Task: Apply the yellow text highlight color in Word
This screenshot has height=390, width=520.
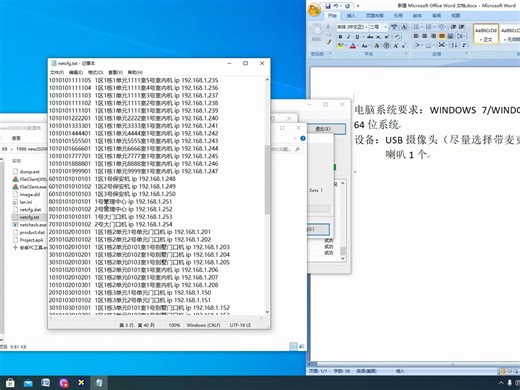Action: tap(340, 46)
